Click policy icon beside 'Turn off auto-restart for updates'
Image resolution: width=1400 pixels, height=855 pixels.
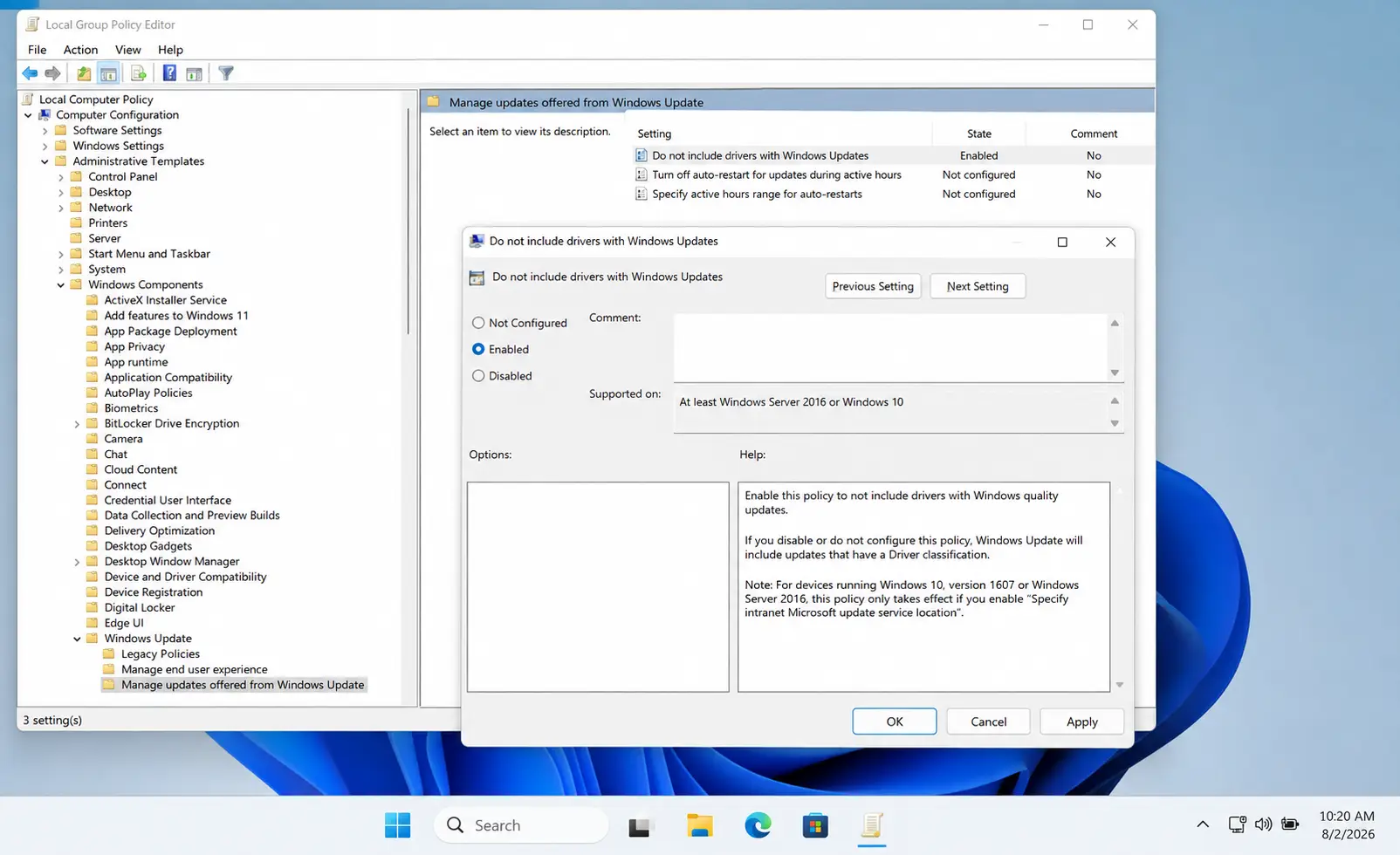click(642, 174)
